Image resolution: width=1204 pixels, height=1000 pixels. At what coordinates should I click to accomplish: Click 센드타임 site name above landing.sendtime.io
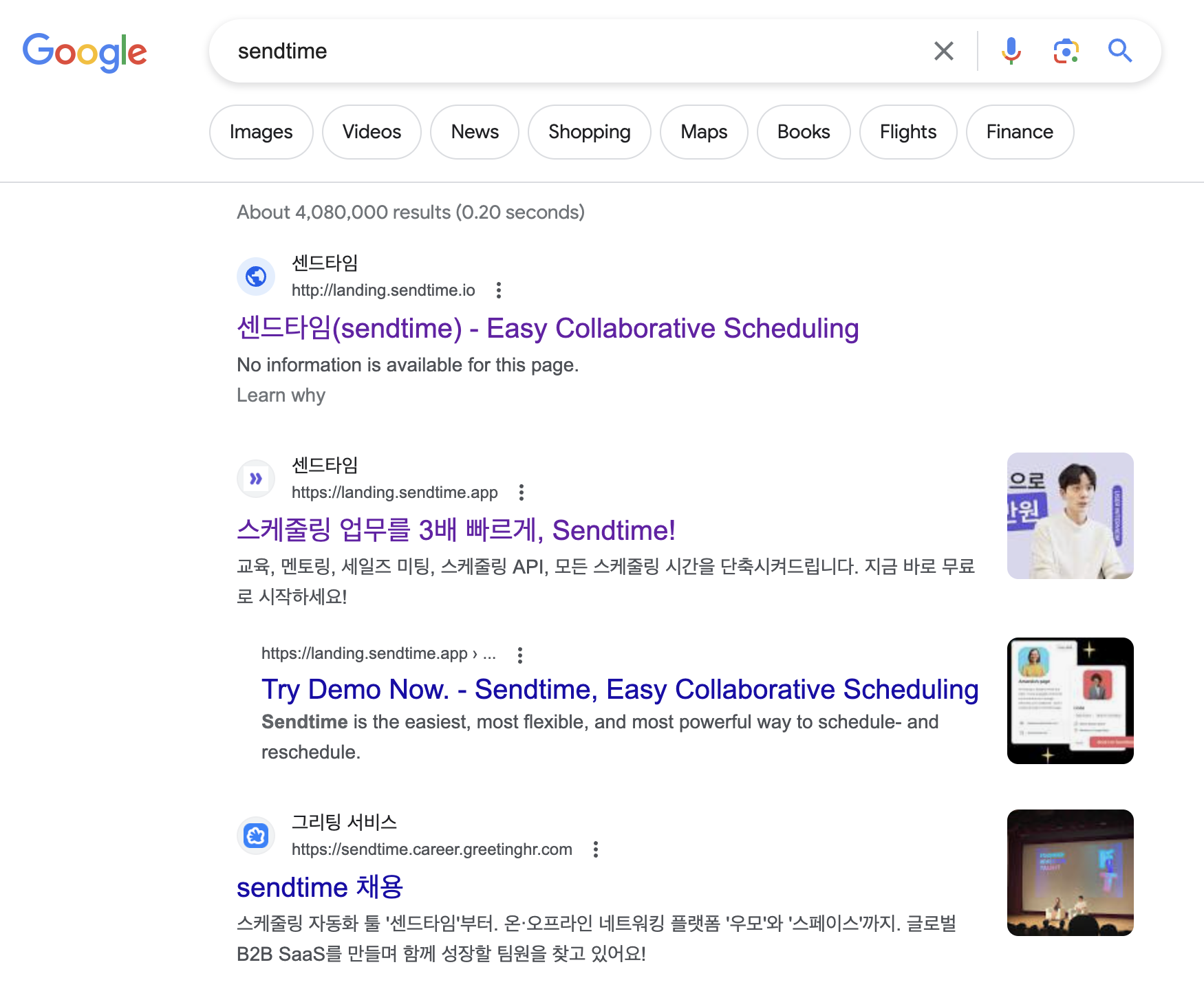point(325,263)
